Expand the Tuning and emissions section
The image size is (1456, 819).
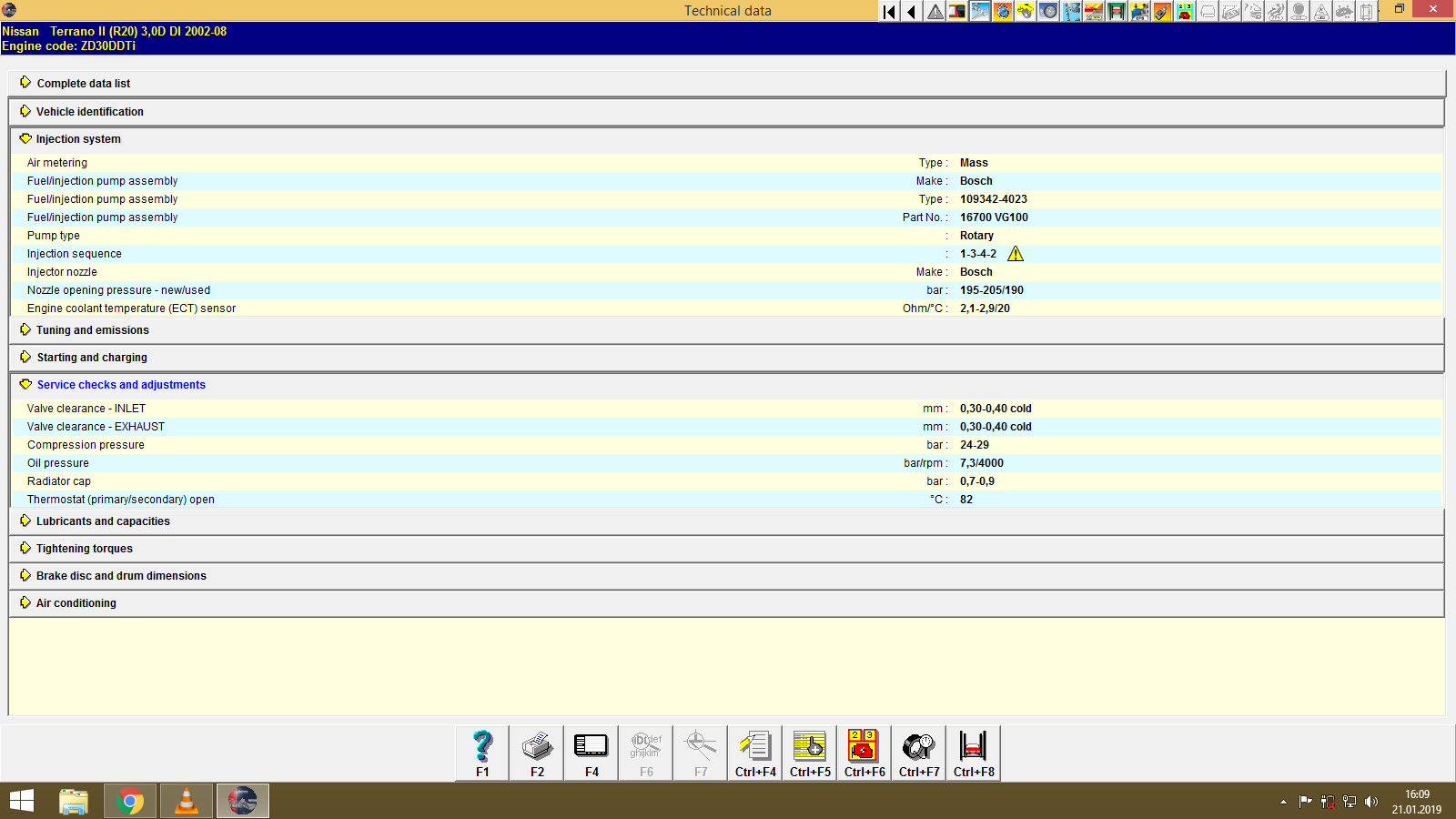[x=92, y=329]
